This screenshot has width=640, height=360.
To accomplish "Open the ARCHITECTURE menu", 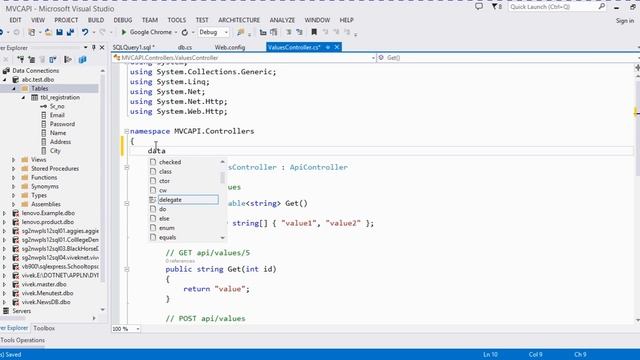I will [239, 20].
